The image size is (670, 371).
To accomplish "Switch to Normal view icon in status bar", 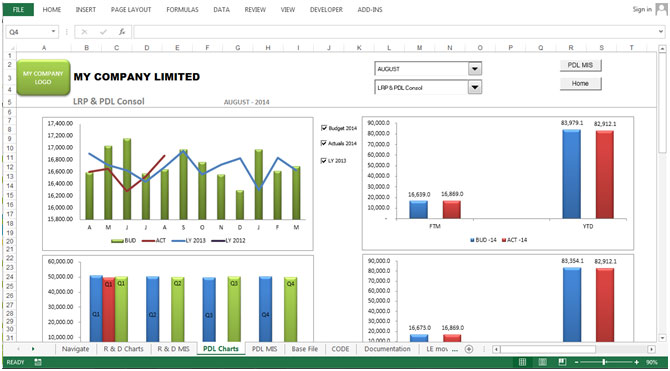I will 522,362.
